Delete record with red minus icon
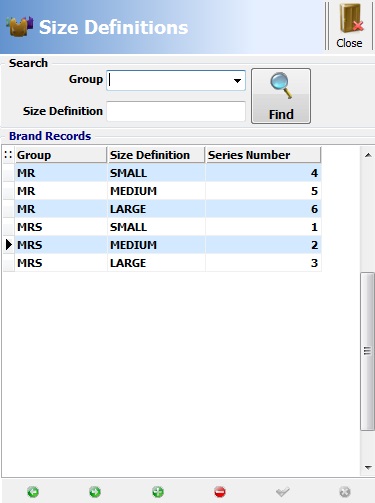This screenshot has width=375, height=503. click(220, 492)
